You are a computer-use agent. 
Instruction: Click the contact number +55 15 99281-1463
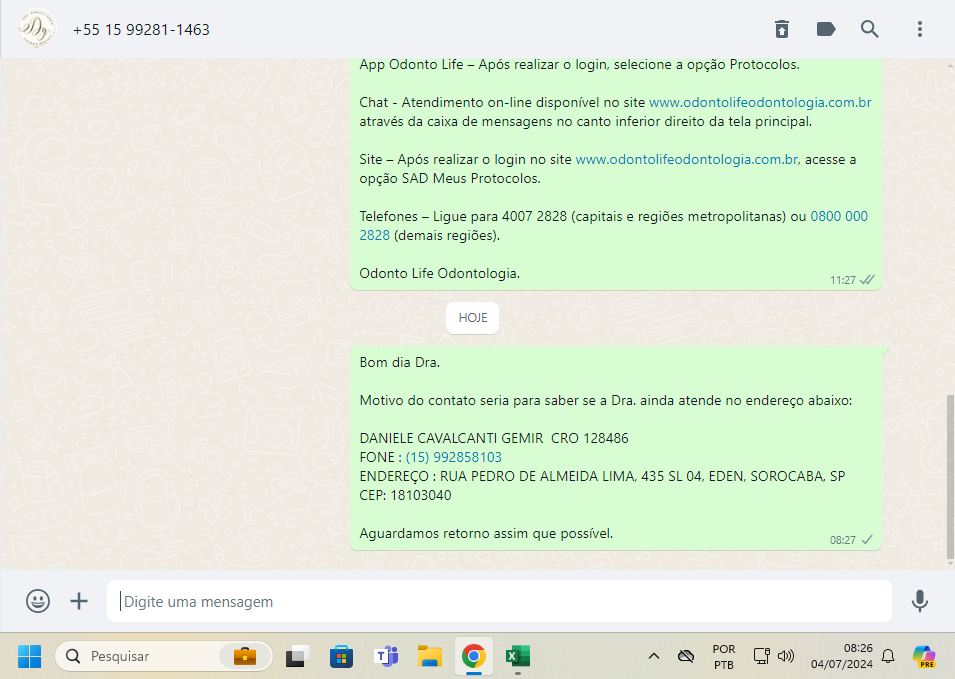coord(141,29)
